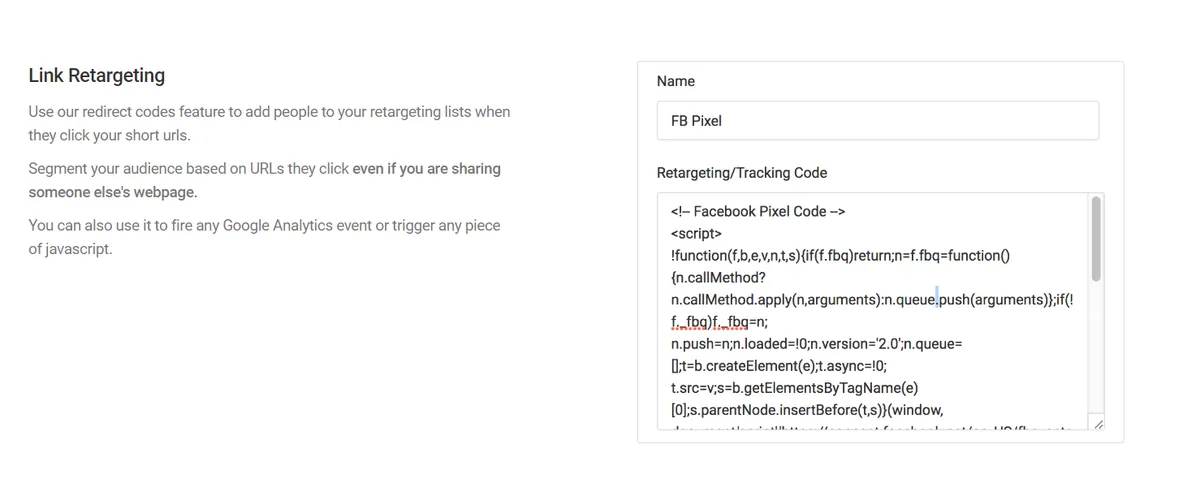Click the "Retargeting/Tracking Code" label
Image resolution: width=1200 pixels, height=479 pixels.
pyautogui.click(x=742, y=173)
